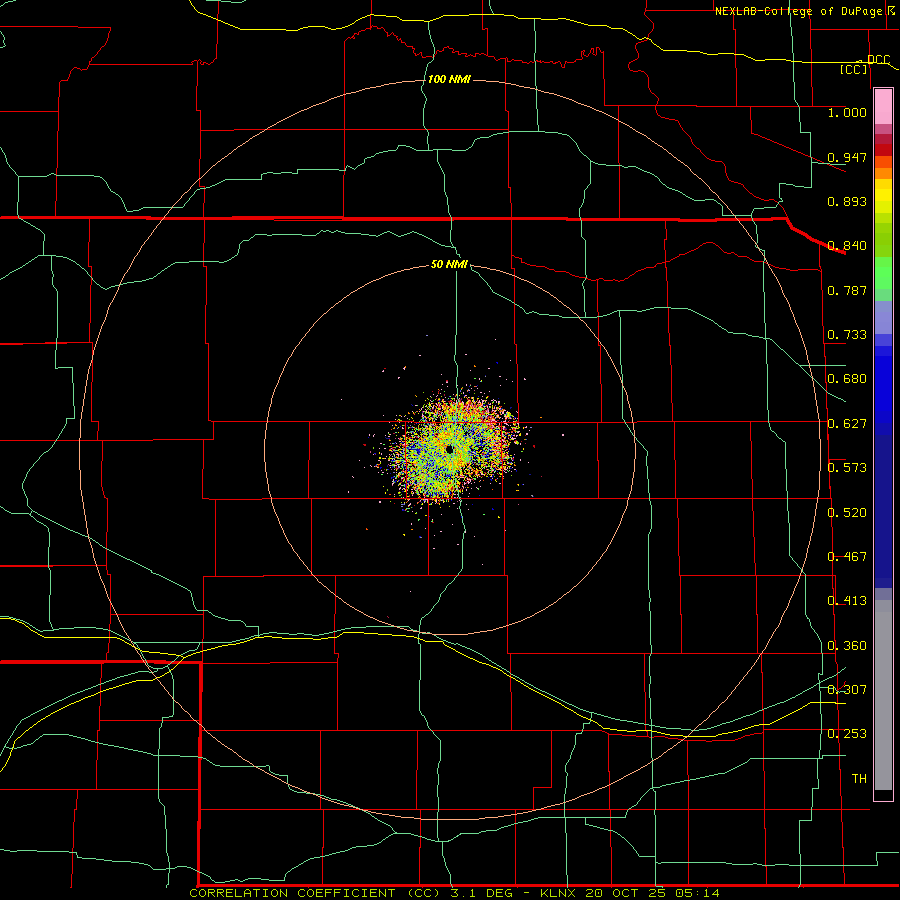
Task: Select the 0.947 scale value
Action: (x=847, y=157)
